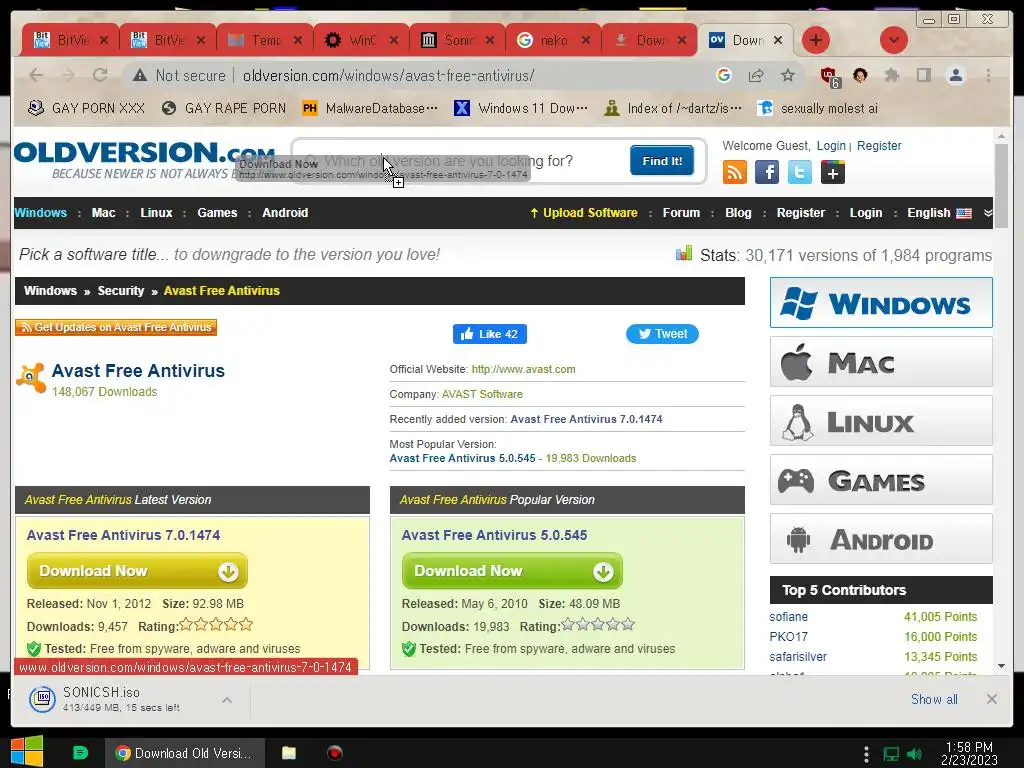Open the sofiane contributor link
1024x768 pixels.
(x=788, y=616)
